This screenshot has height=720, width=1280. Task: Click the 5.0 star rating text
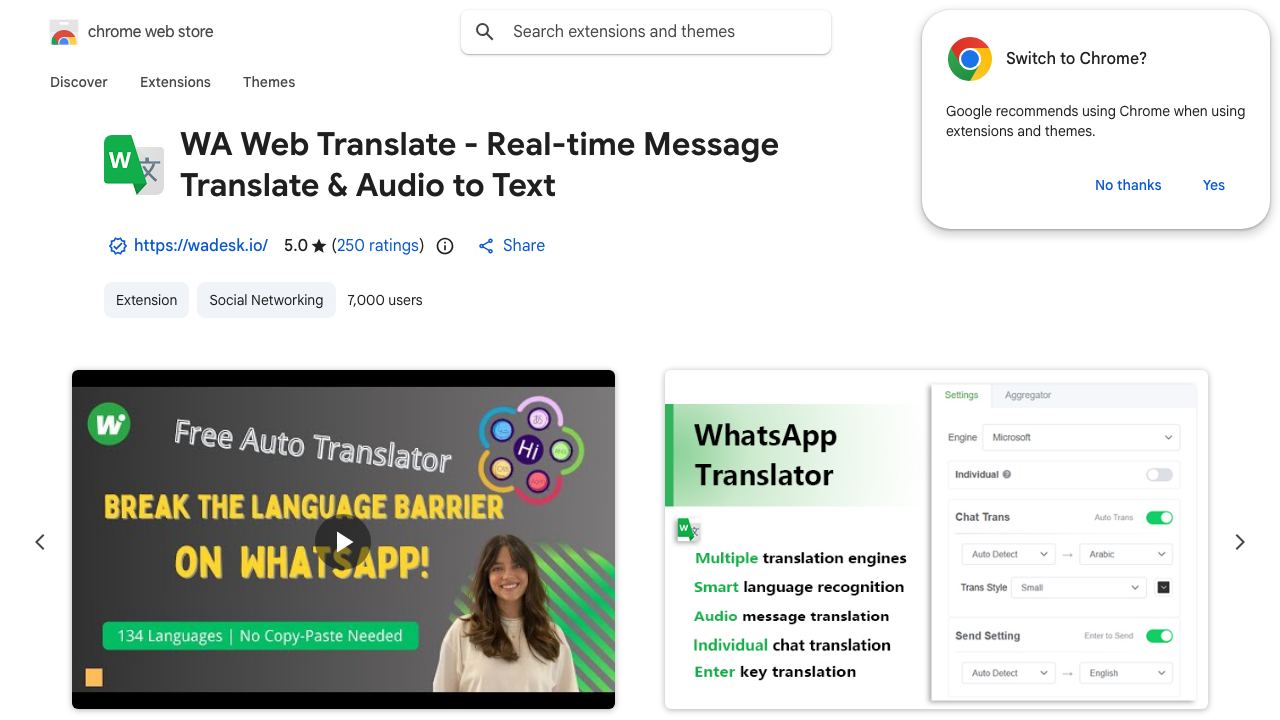pyautogui.click(x=305, y=245)
